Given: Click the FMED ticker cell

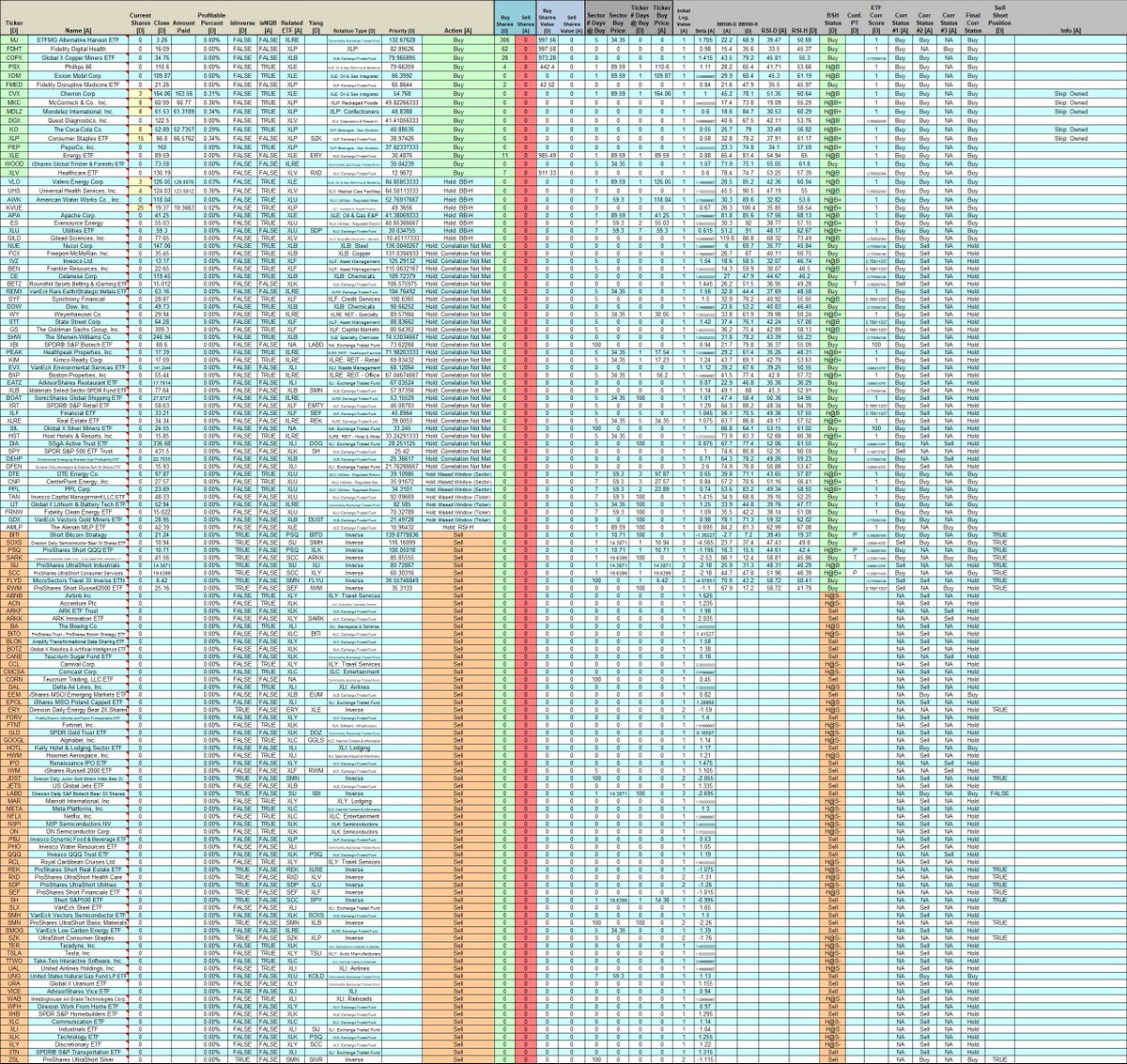Looking at the screenshot, I should [x=14, y=85].
